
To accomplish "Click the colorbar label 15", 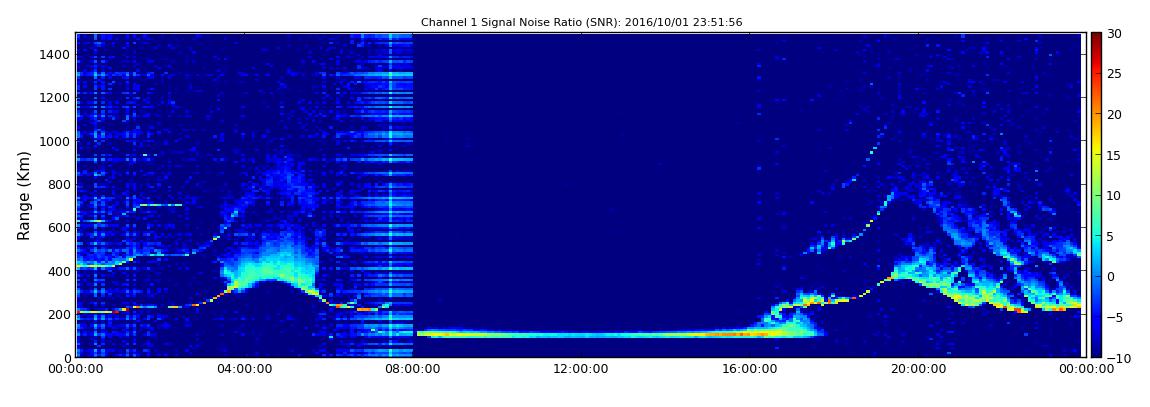I will [1115, 155].
